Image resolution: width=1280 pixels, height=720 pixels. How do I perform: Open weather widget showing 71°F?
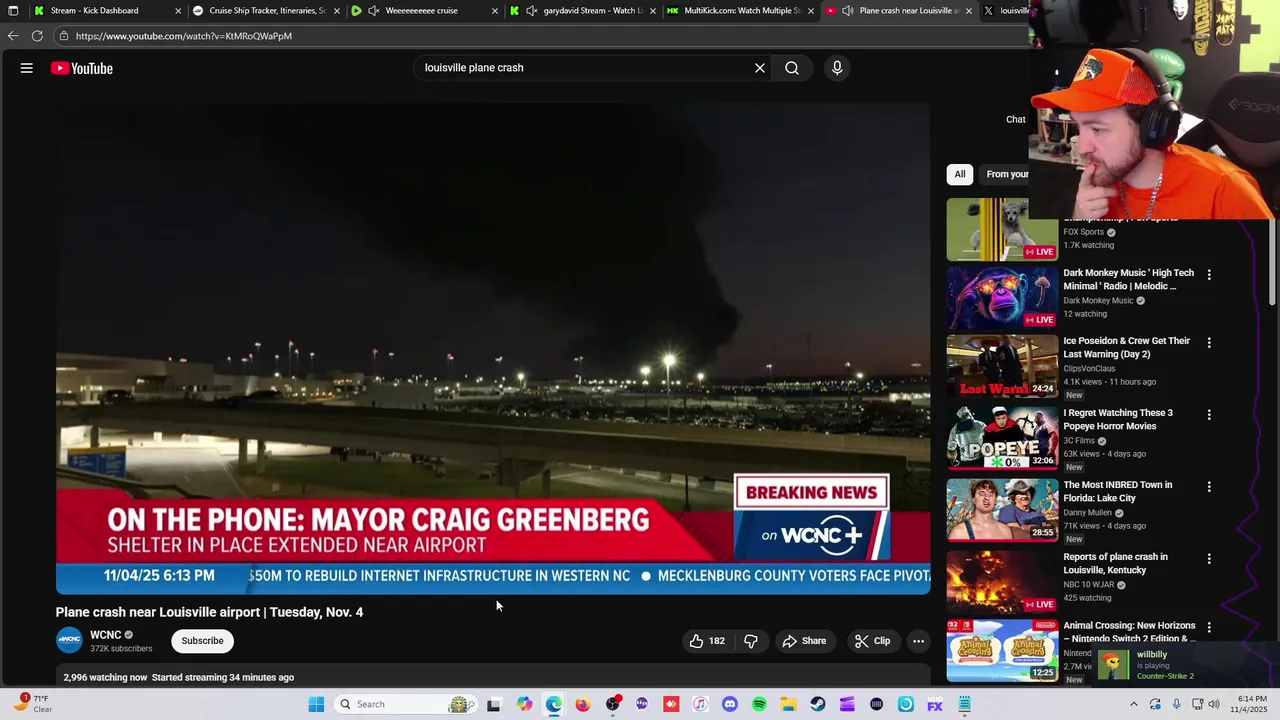click(x=32, y=704)
